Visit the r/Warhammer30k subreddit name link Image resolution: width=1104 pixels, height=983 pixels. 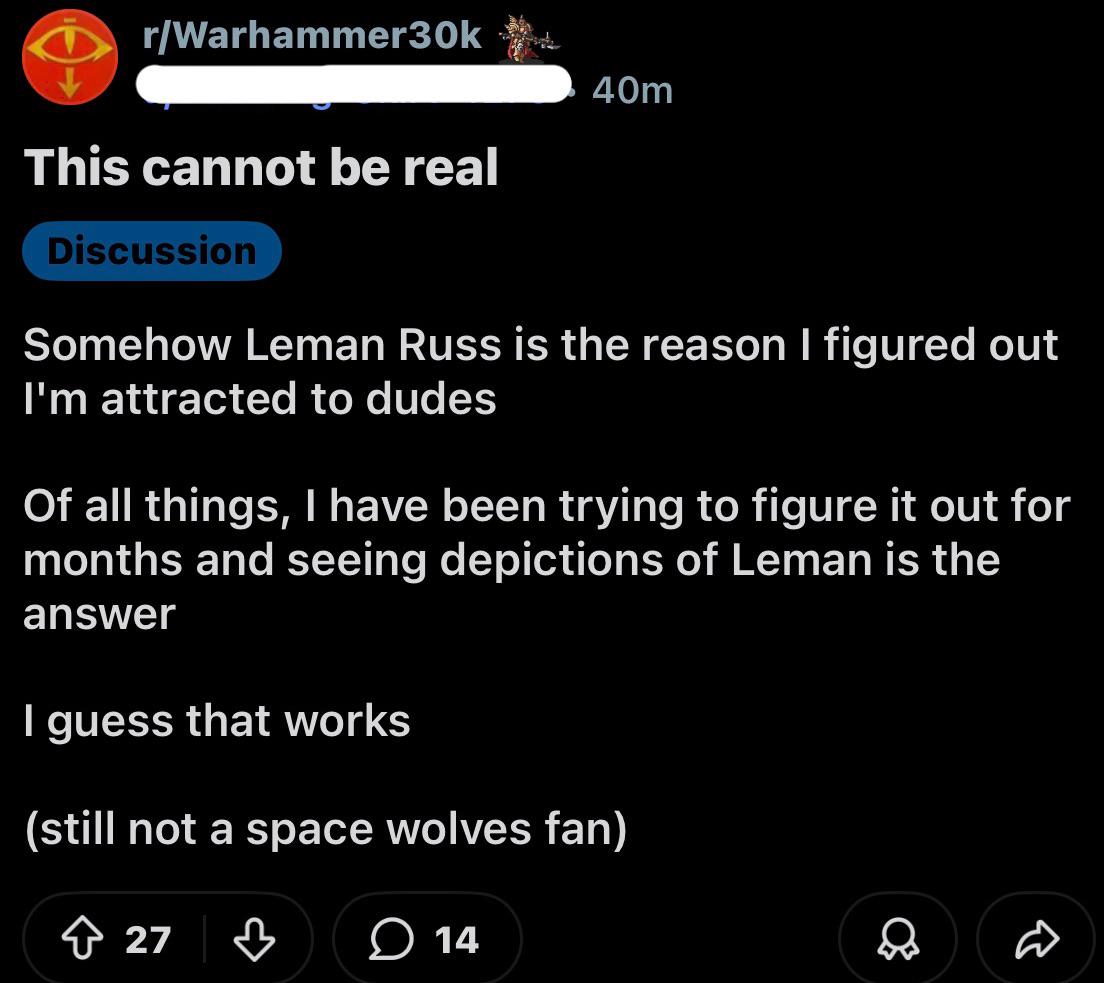pos(312,36)
